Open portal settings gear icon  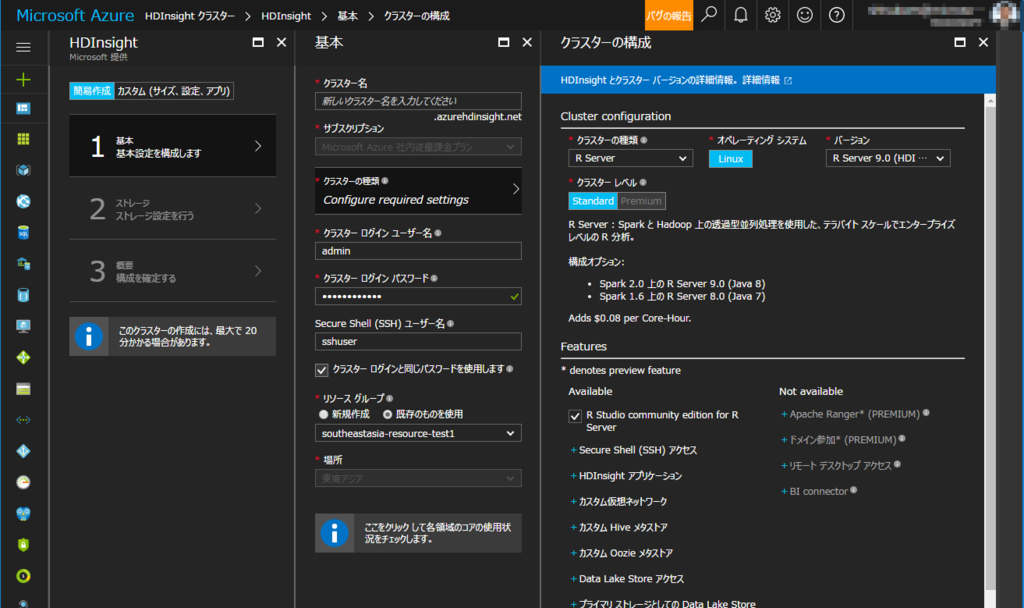click(773, 14)
